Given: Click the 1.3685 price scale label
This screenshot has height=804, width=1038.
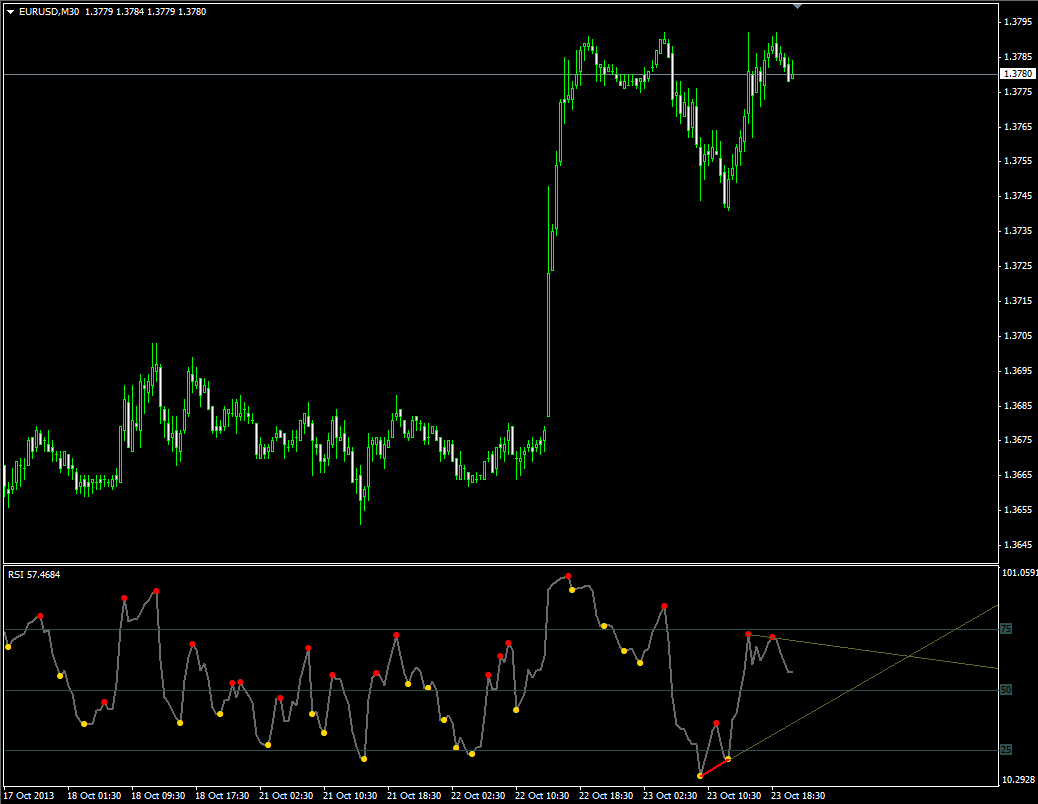Looking at the screenshot, I should pos(1017,406).
